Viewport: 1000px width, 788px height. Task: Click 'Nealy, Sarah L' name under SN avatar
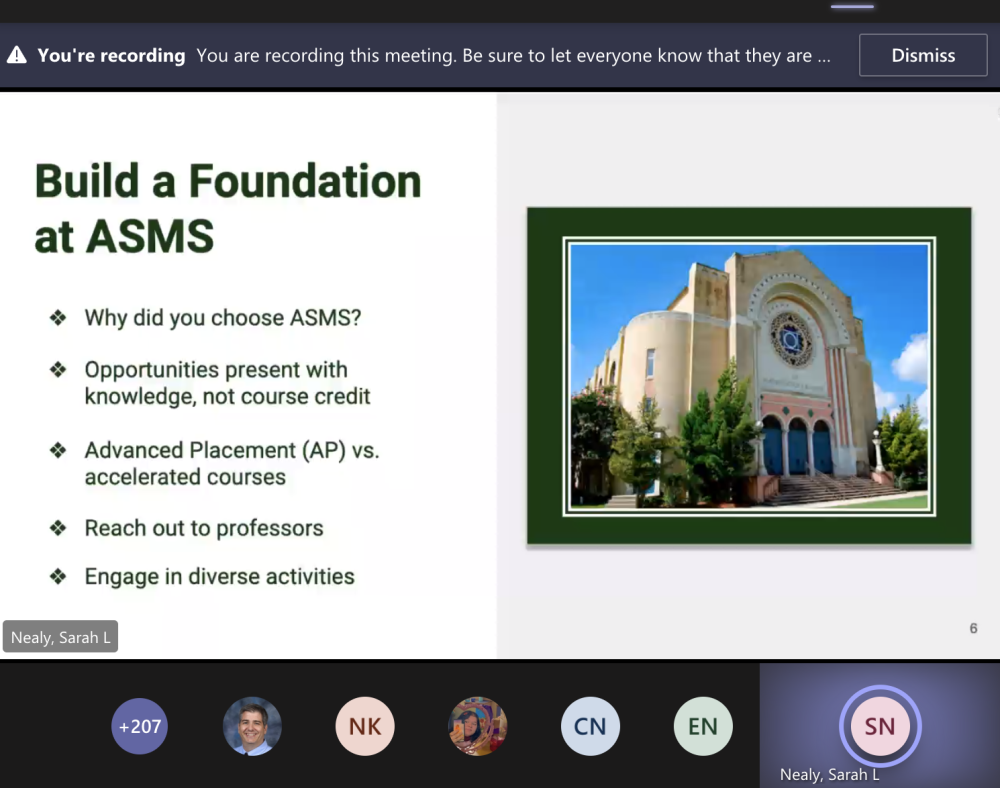coord(830,775)
